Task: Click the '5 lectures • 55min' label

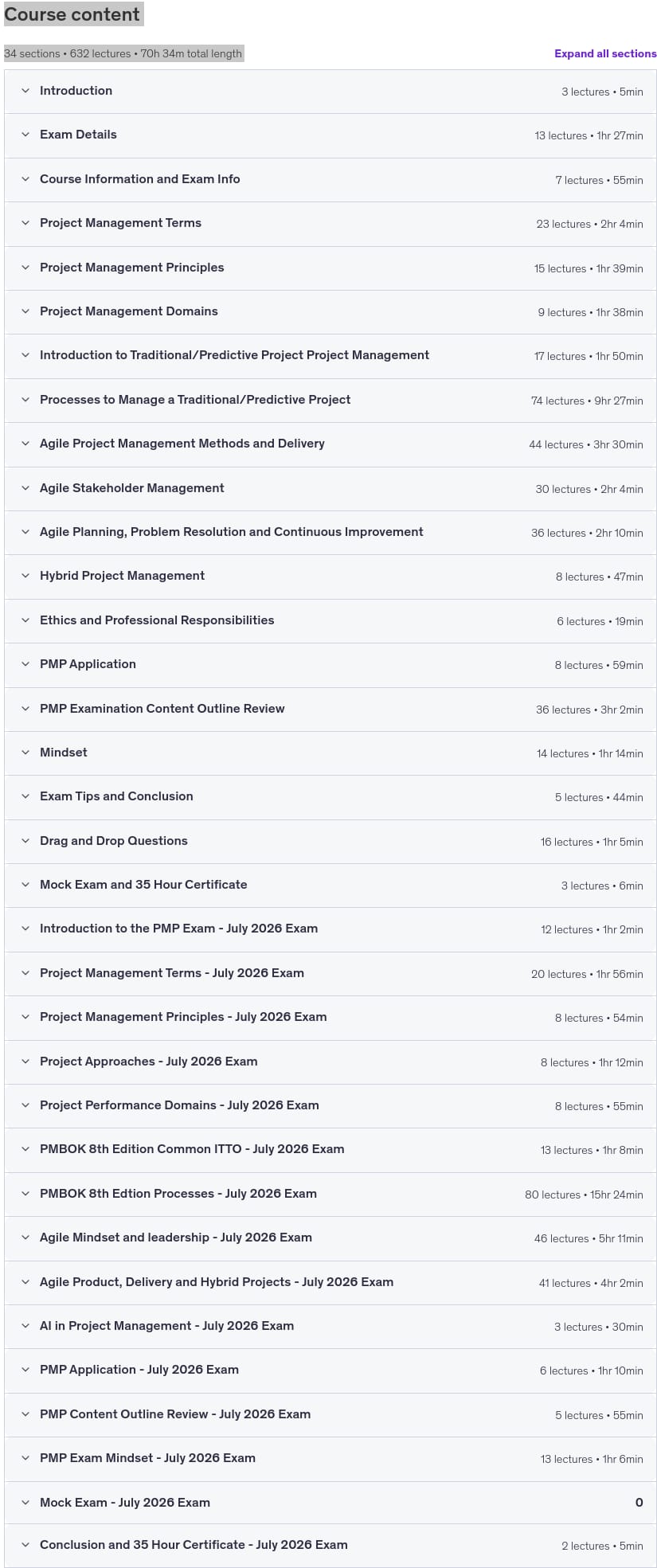Action: click(599, 1415)
